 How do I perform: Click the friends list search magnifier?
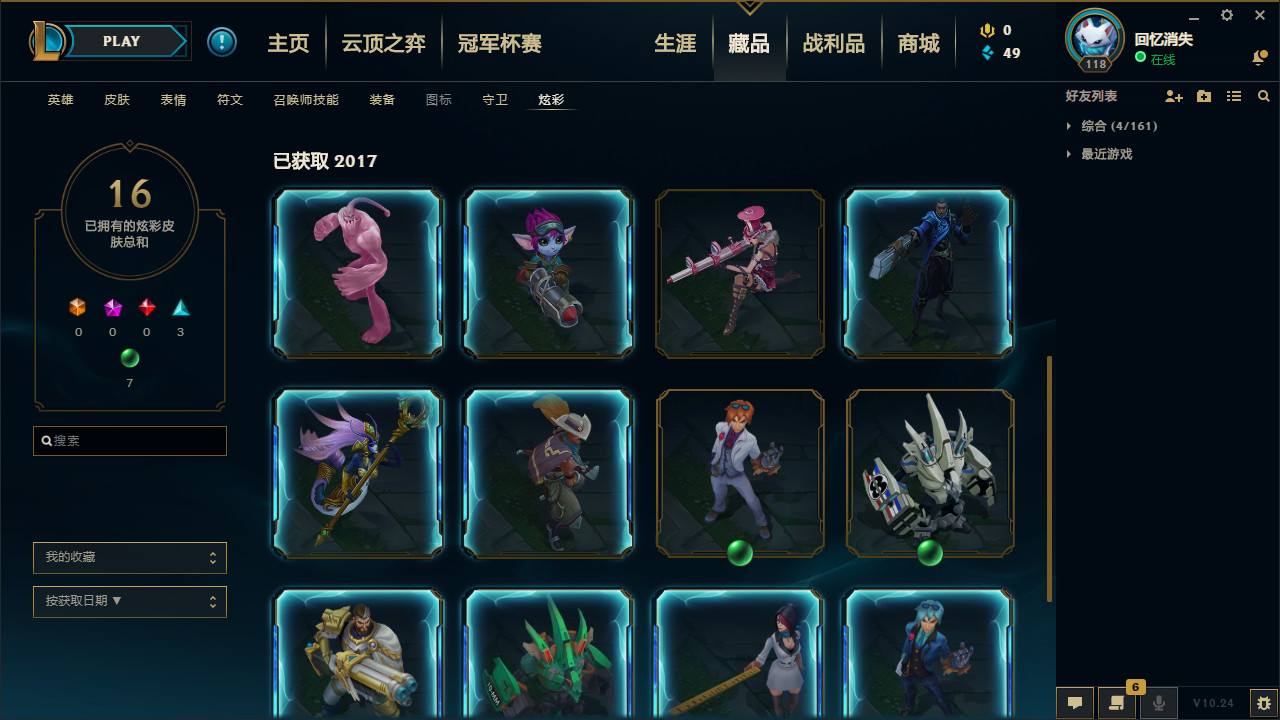pyautogui.click(x=1264, y=96)
